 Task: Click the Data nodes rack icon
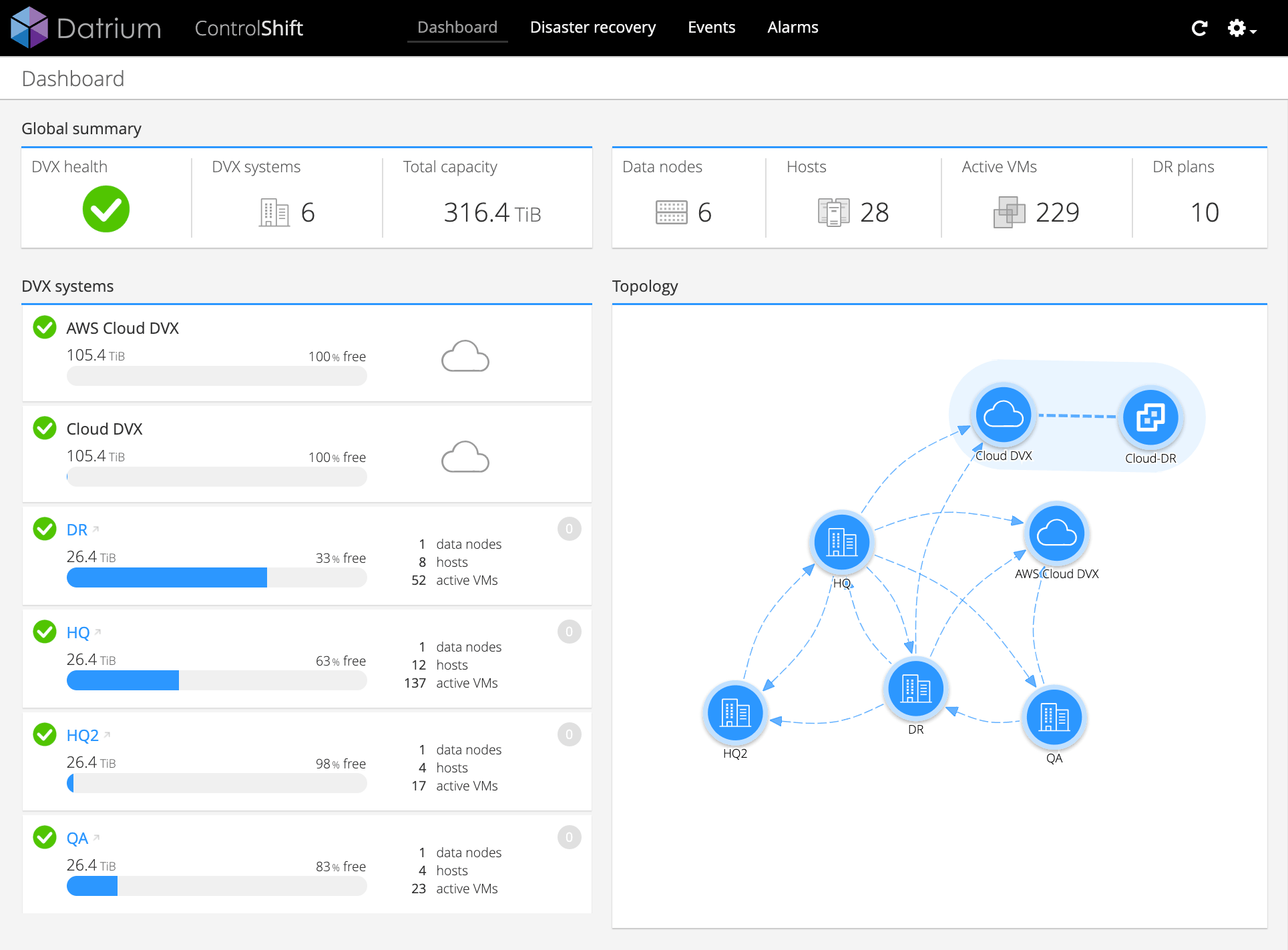point(671,212)
